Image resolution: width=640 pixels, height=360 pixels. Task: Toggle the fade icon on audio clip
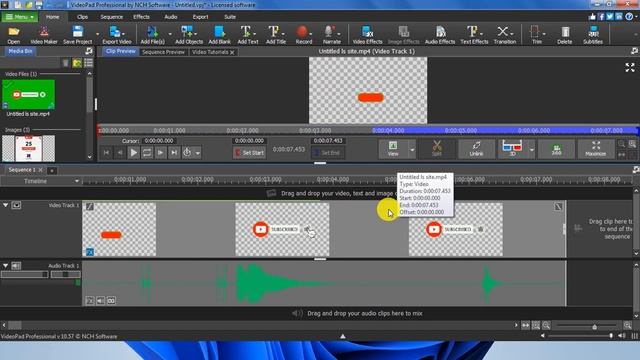[x=90, y=301]
